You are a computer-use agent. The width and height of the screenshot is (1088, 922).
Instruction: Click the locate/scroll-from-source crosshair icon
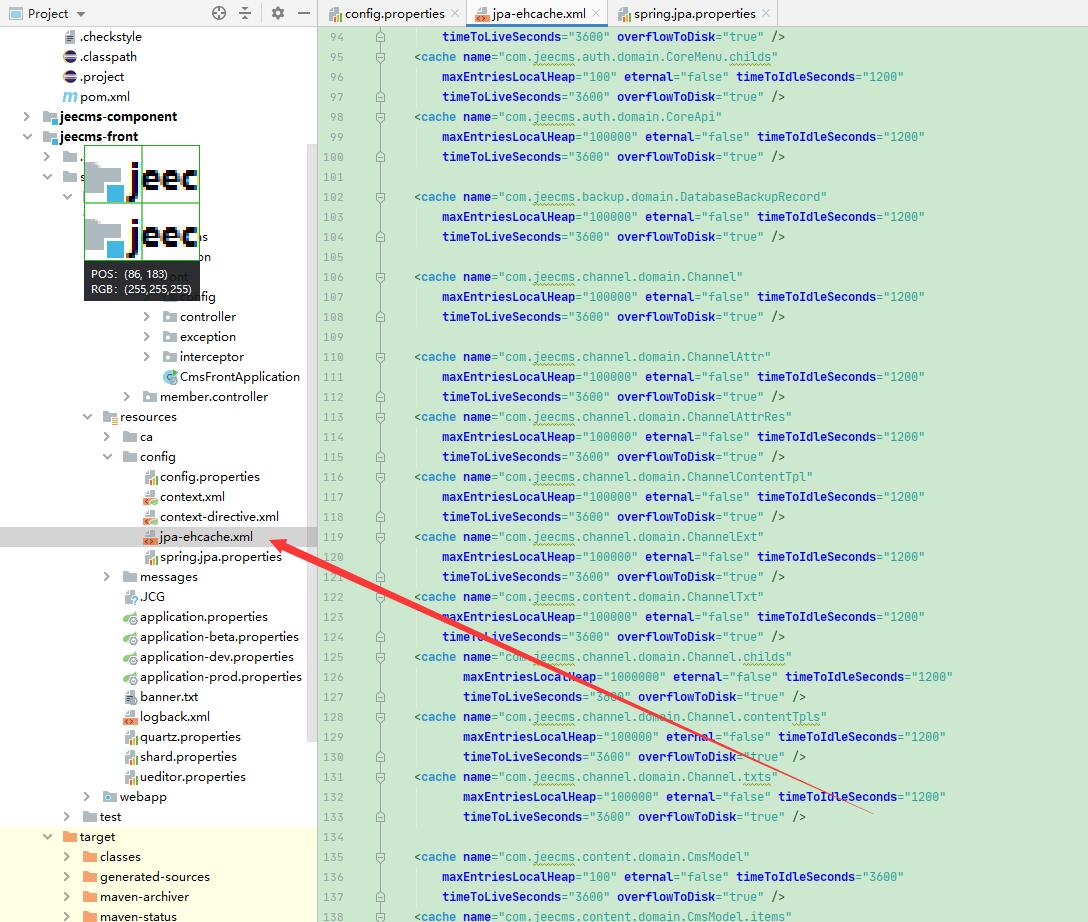point(219,13)
